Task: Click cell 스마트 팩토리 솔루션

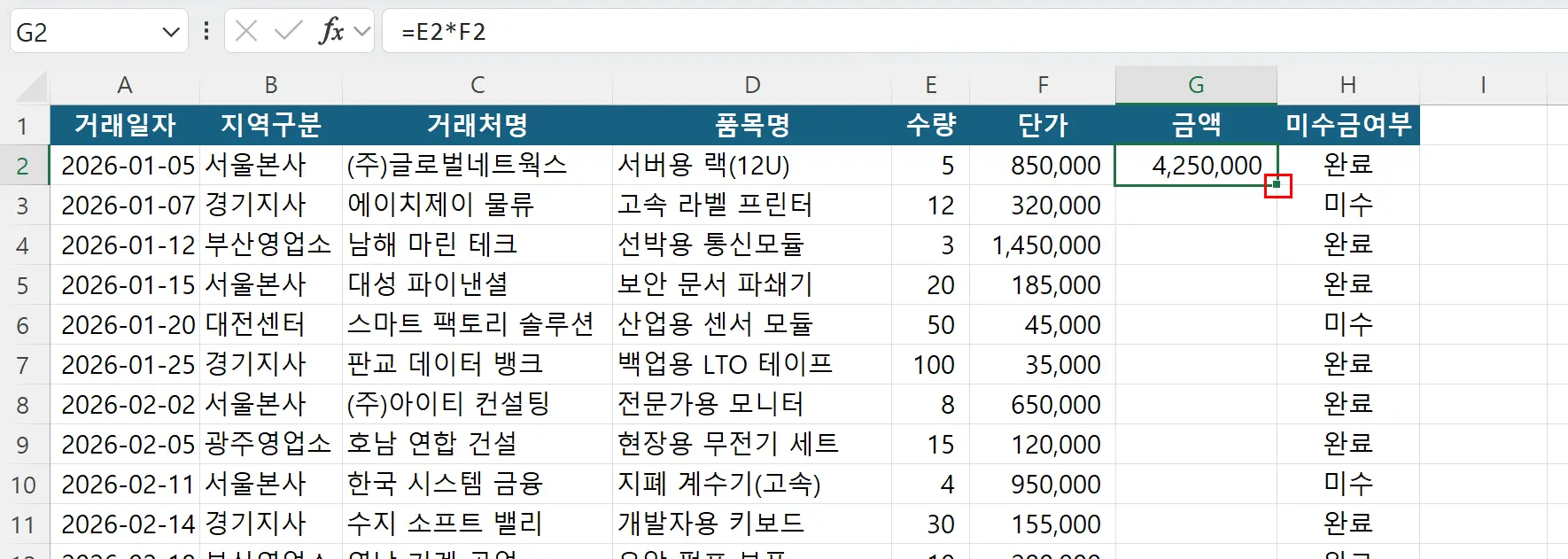Action: 477,325
